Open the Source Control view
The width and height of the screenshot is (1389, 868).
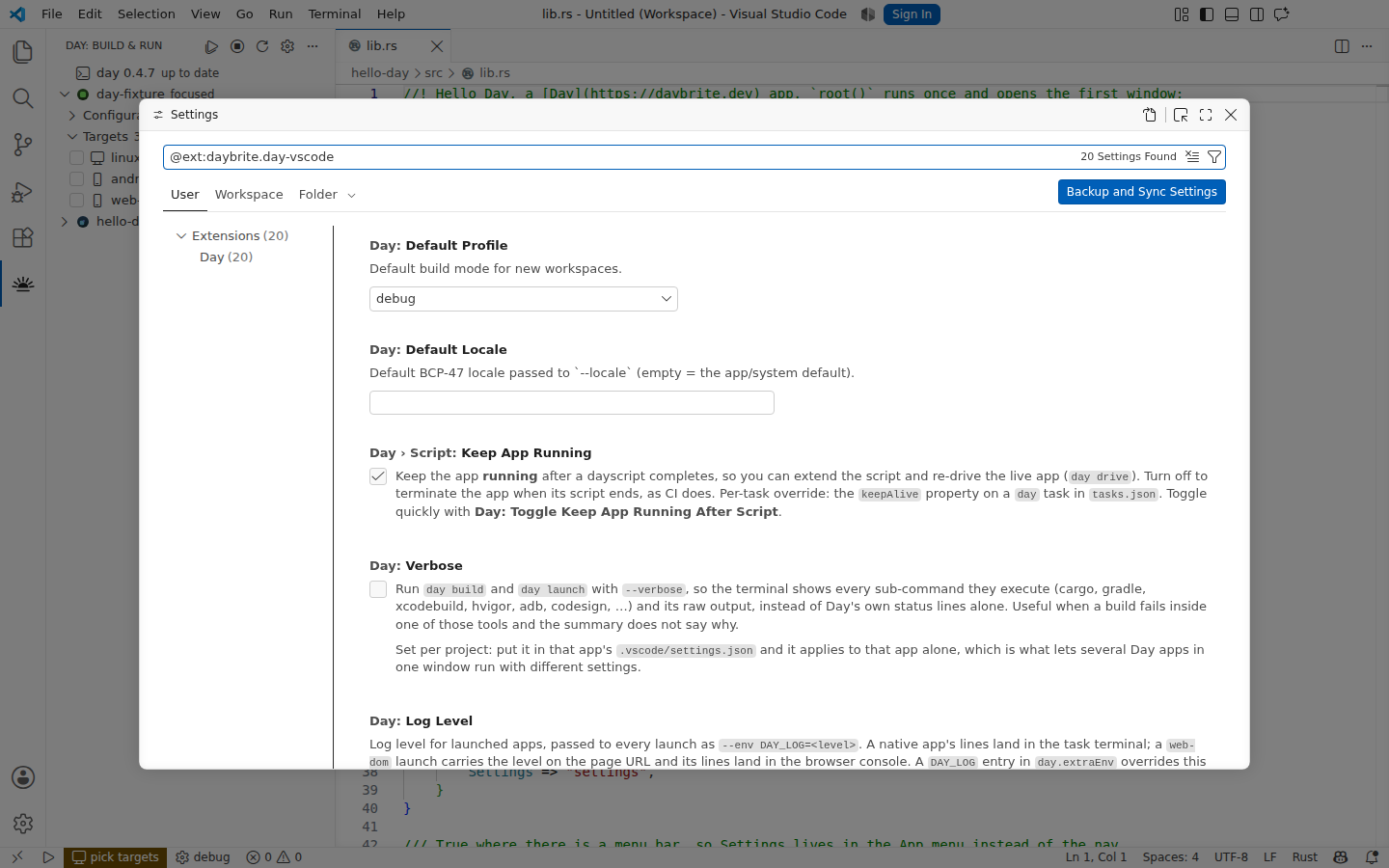[22, 145]
